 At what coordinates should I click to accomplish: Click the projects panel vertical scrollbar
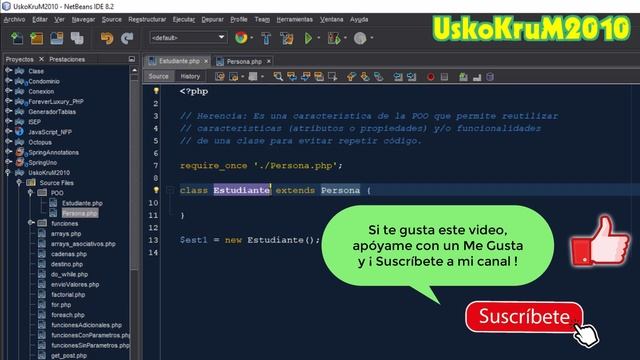point(134,176)
